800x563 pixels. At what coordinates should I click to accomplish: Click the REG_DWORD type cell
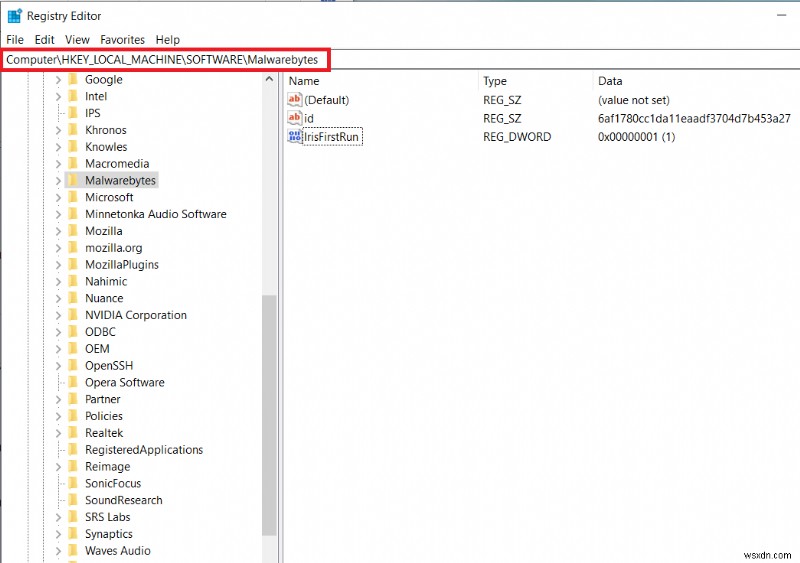[x=517, y=137]
